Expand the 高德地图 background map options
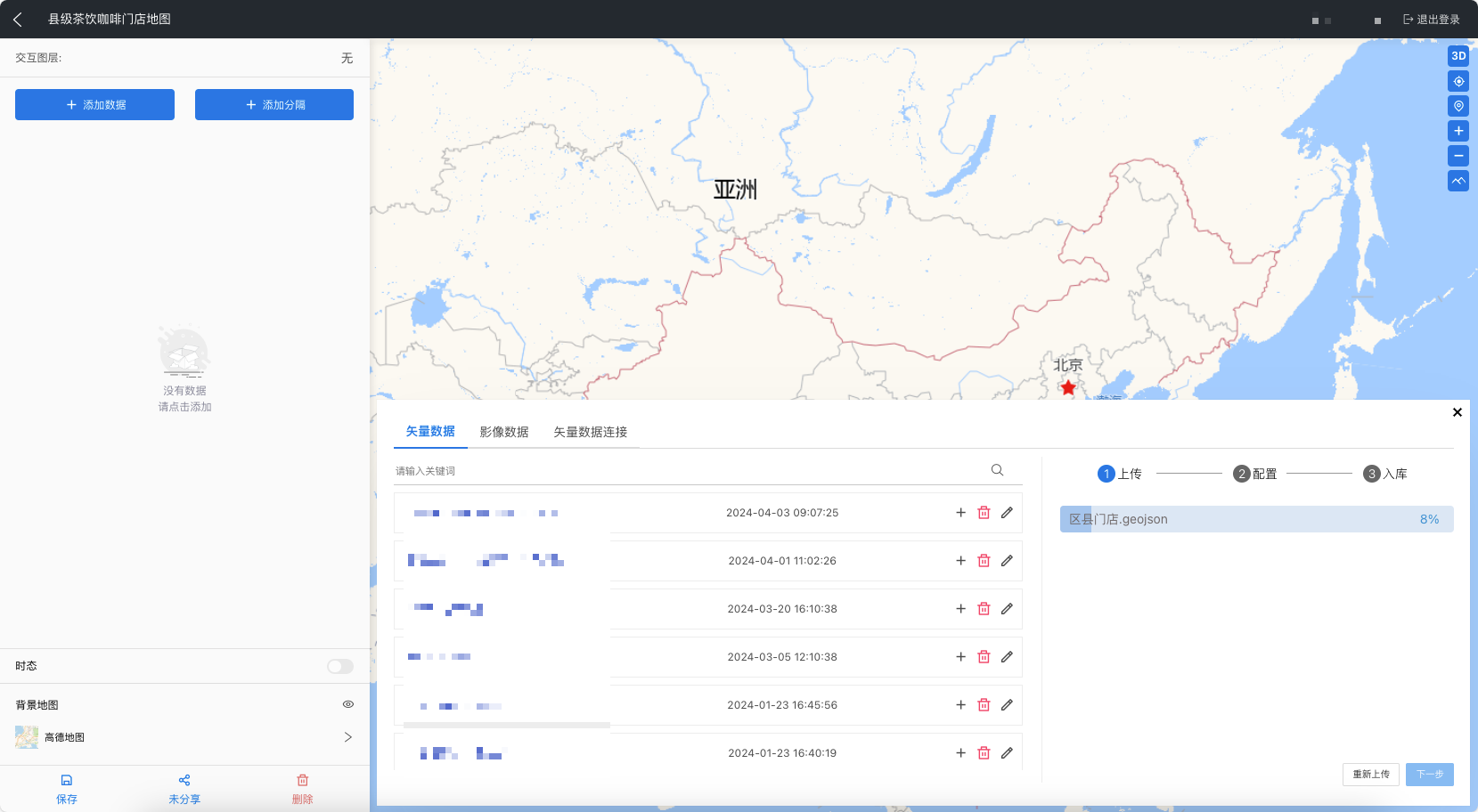This screenshot has width=1478, height=812. [347, 737]
